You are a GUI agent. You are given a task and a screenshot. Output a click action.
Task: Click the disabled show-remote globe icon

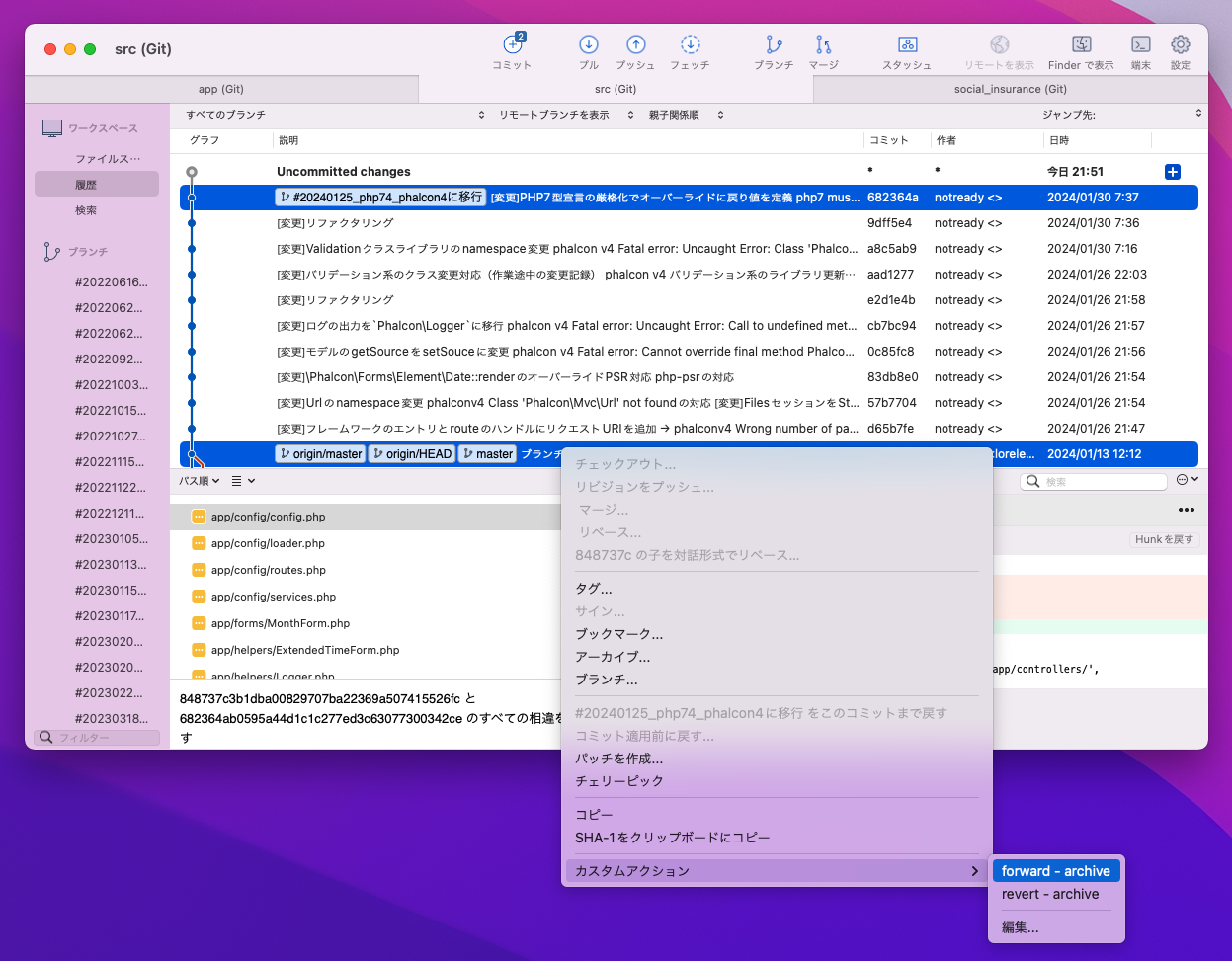[x=999, y=44]
